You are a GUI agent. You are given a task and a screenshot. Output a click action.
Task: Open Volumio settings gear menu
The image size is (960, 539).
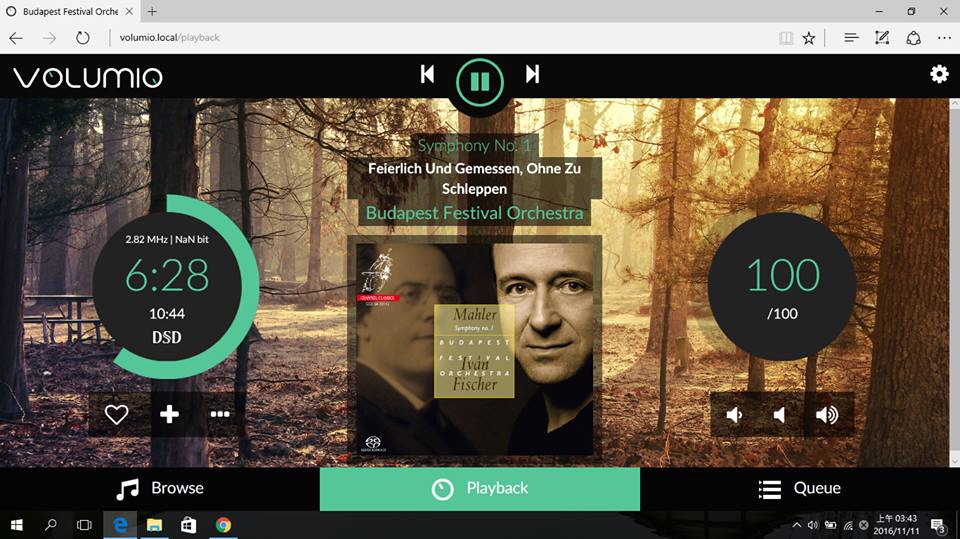[x=939, y=74]
